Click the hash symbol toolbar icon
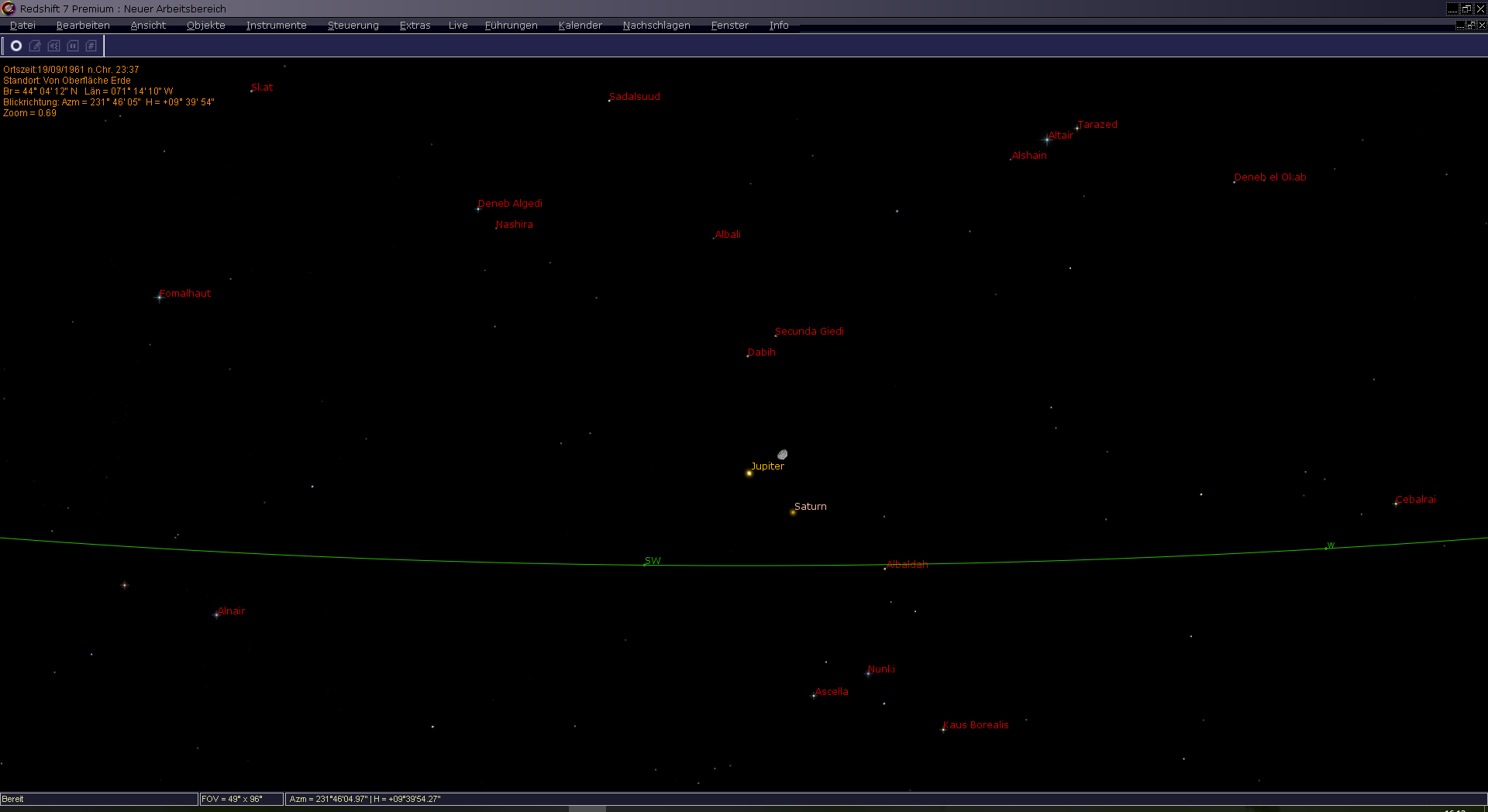This screenshot has width=1488, height=812. point(91,46)
